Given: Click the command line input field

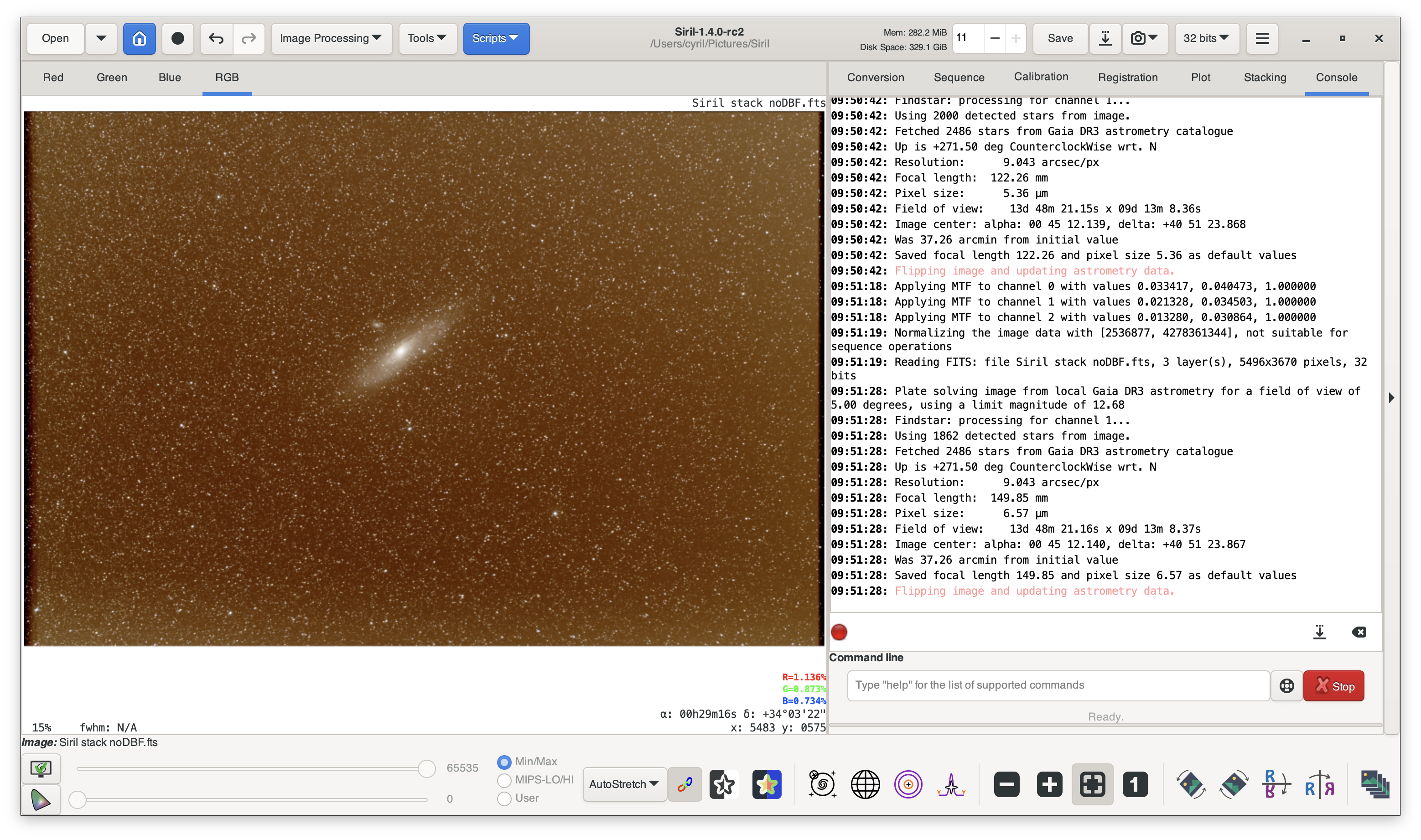Looking at the screenshot, I should [x=1058, y=685].
